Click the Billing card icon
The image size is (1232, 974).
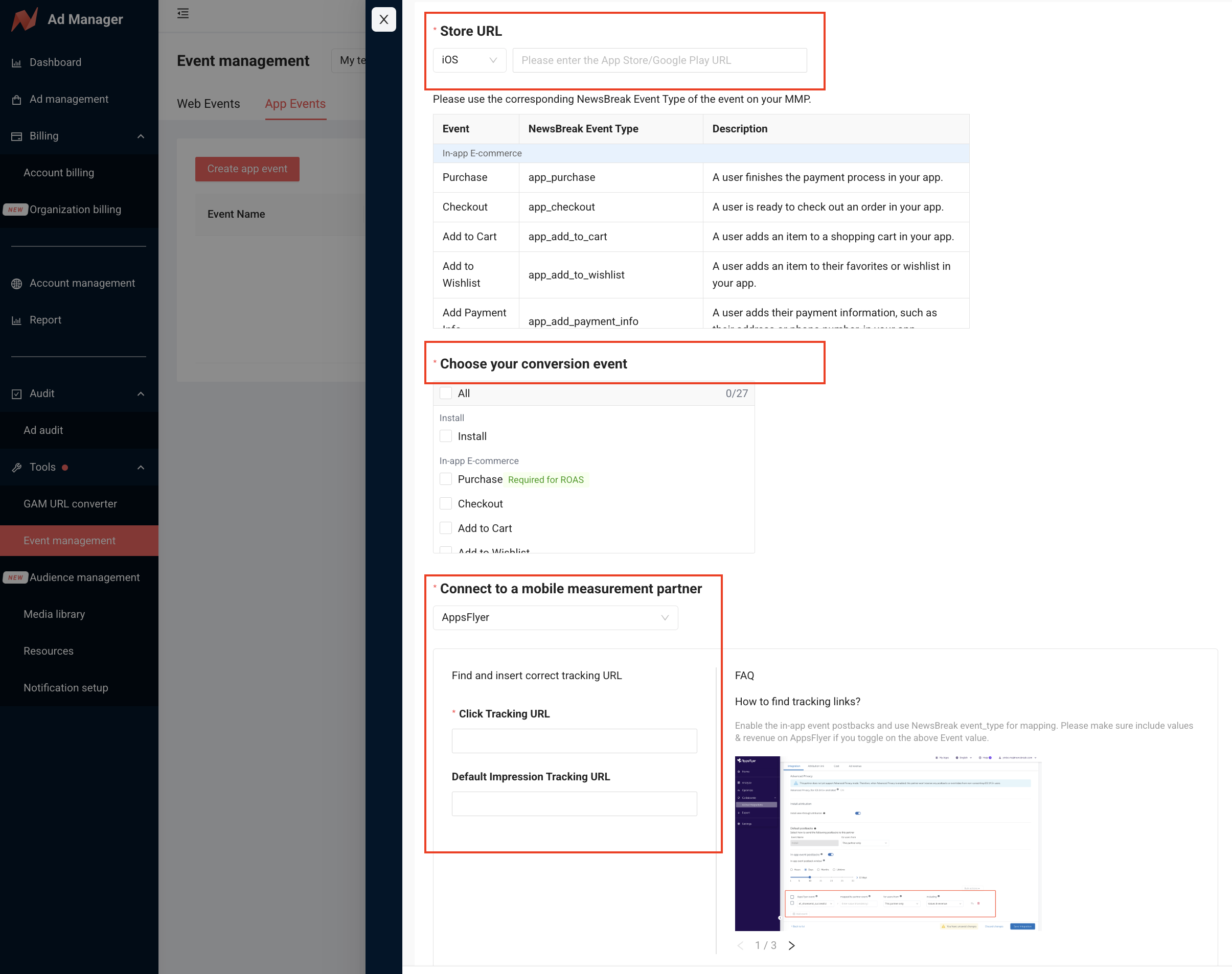coord(16,136)
